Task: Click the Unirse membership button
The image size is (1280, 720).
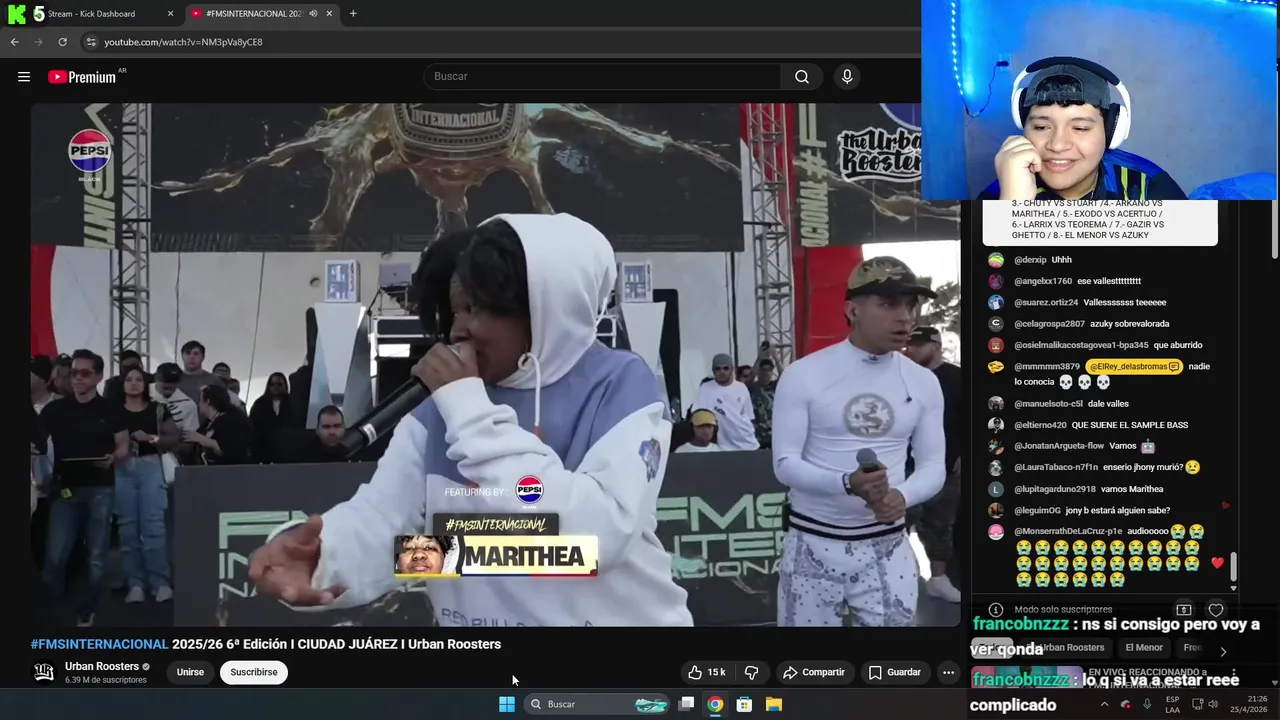Action: point(190,672)
